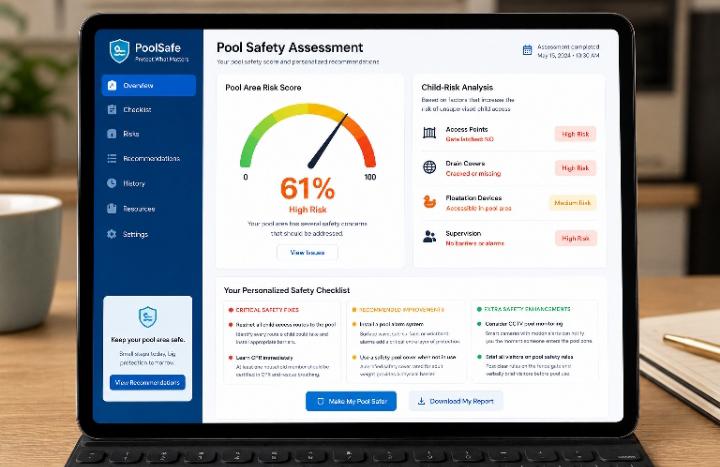Click the View Issues button

307,253
